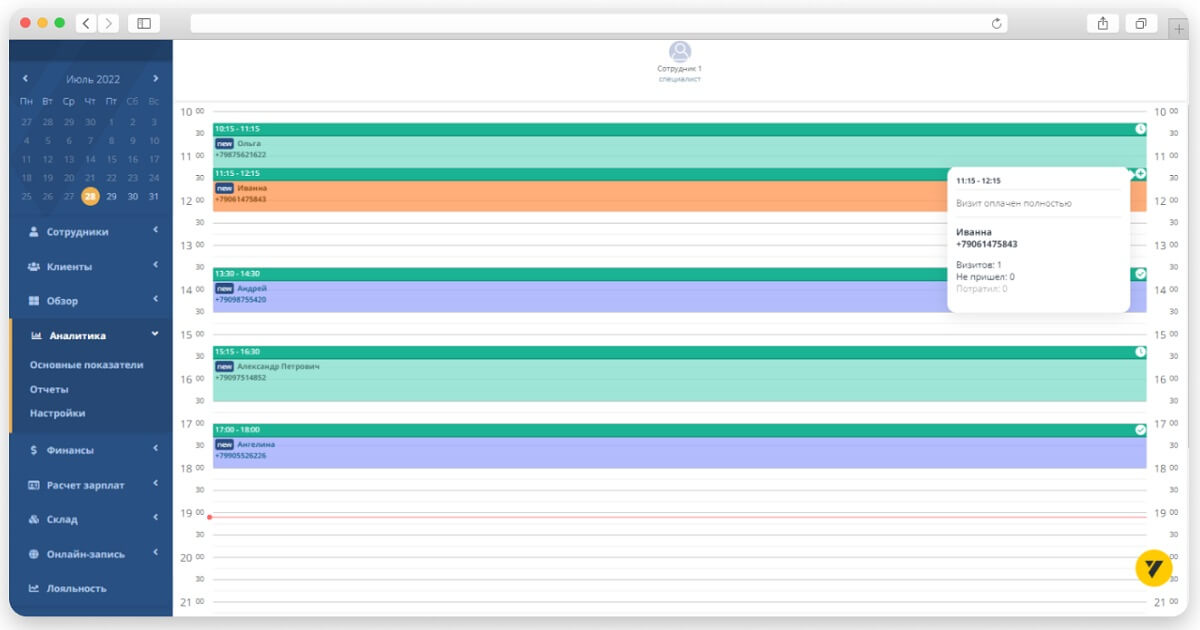This screenshot has height=630, width=1200.
Task: Click the checkmark icon on the 17:00 appointment
Action: coord(1140,430)
